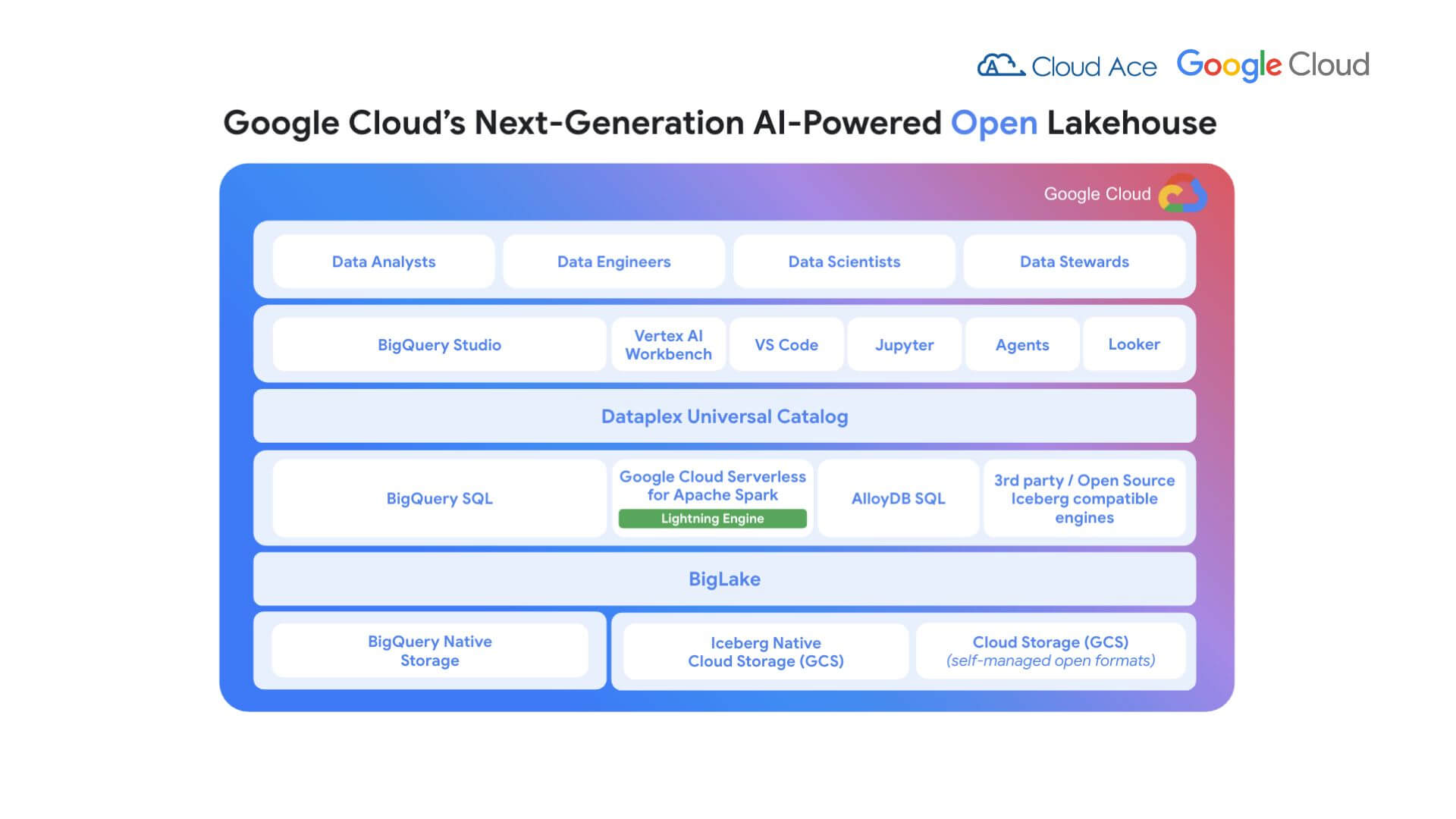Click the white Google Cloud label inside diagram
1456x819 pixels.
1097,194
